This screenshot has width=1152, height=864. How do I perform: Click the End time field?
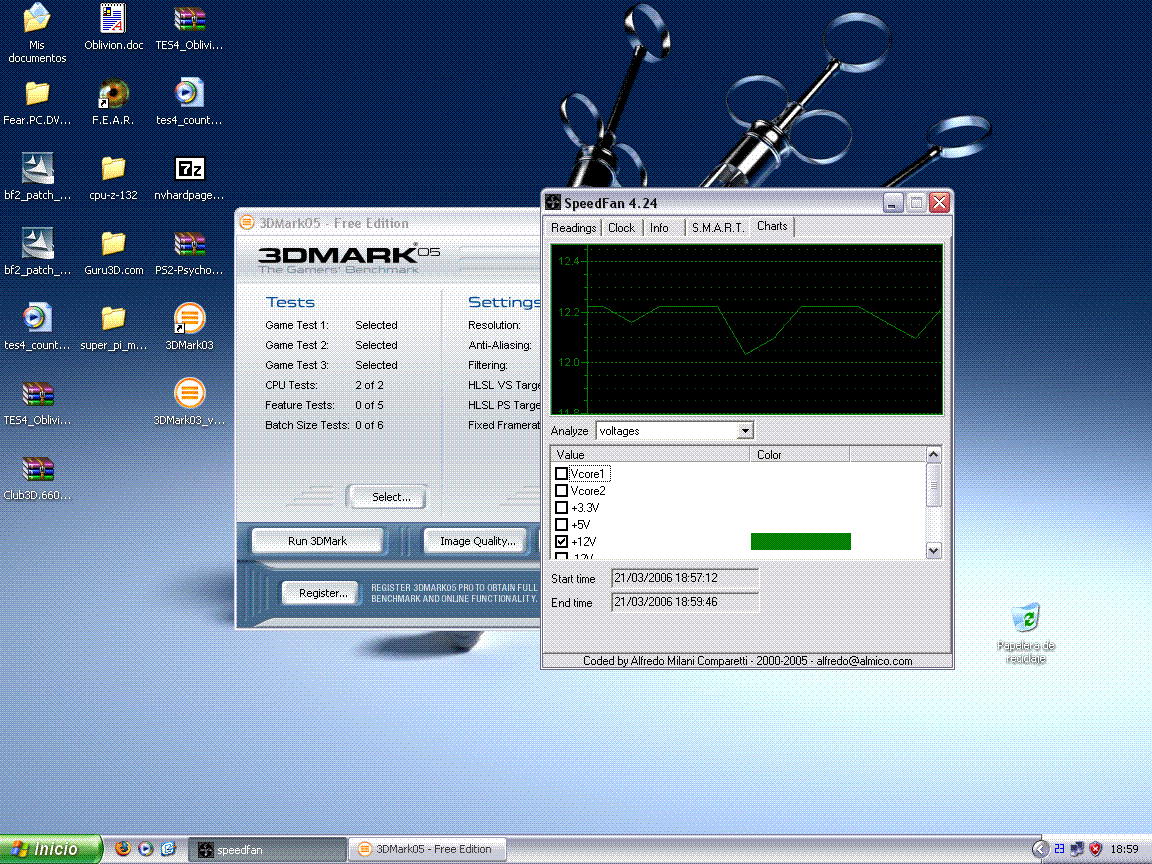(685, 602)
